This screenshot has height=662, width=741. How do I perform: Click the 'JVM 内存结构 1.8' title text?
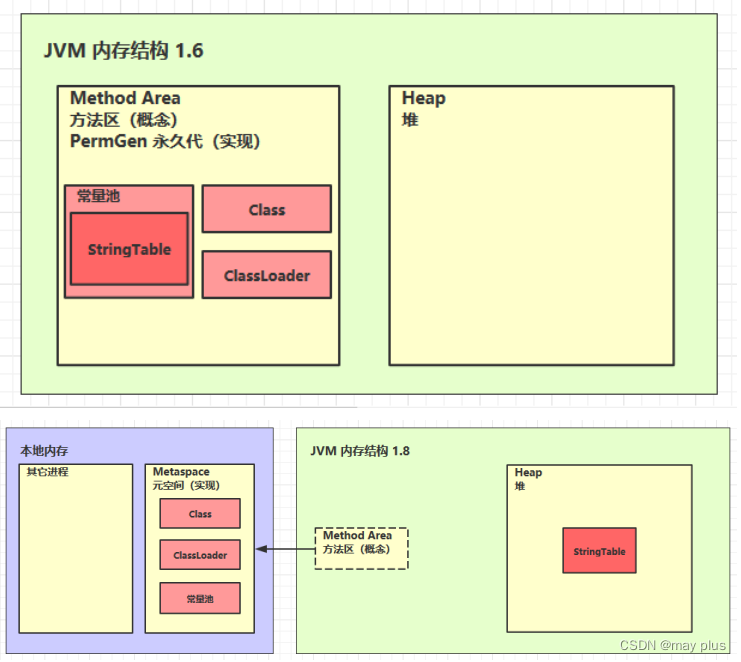tap(360, 451)
